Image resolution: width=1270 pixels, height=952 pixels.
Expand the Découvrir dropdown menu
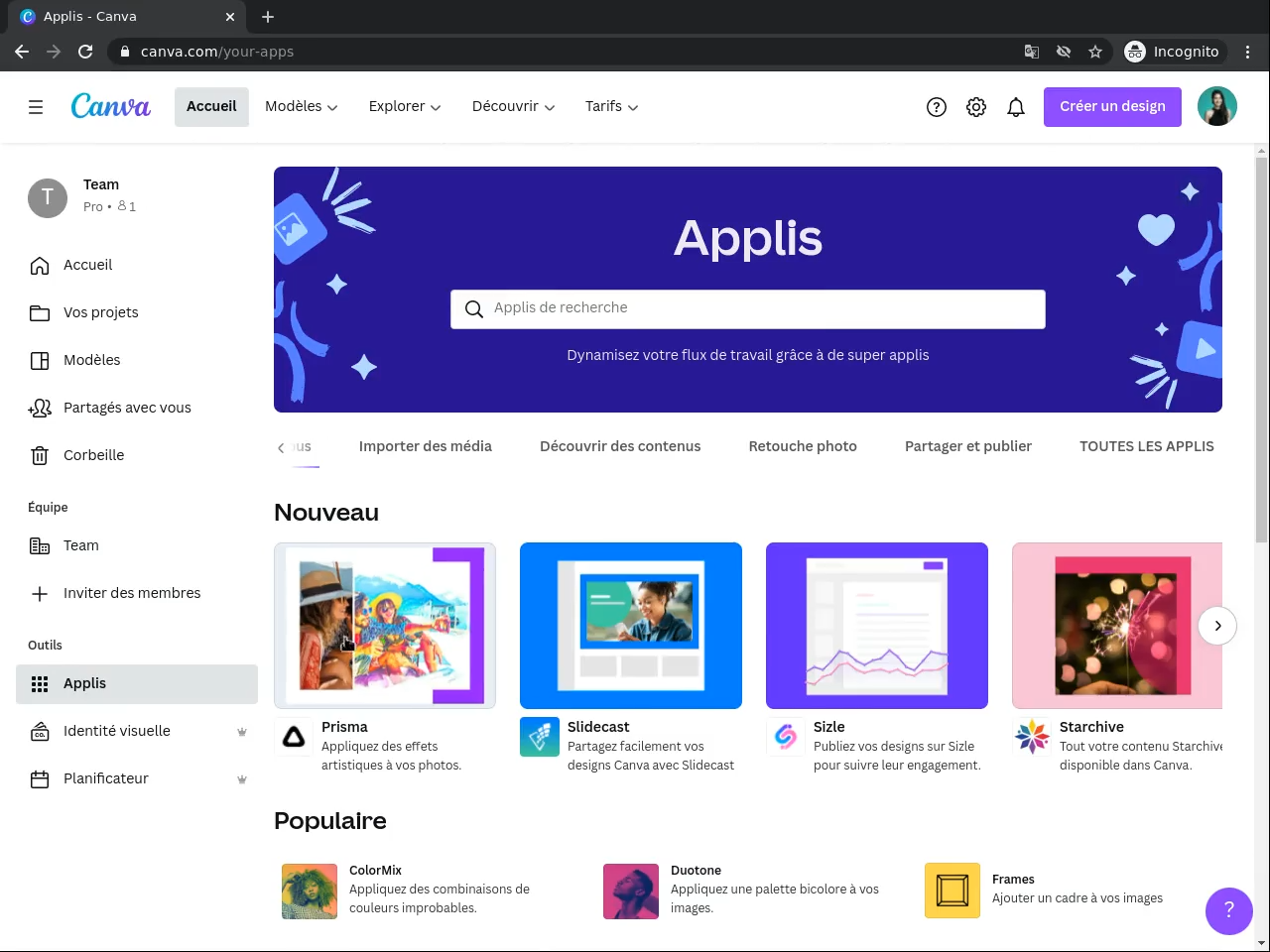point(513,107)
